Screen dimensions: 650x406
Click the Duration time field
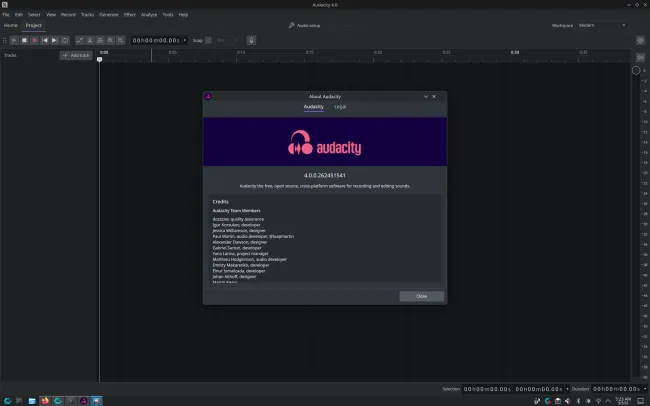tap(616, 389)
